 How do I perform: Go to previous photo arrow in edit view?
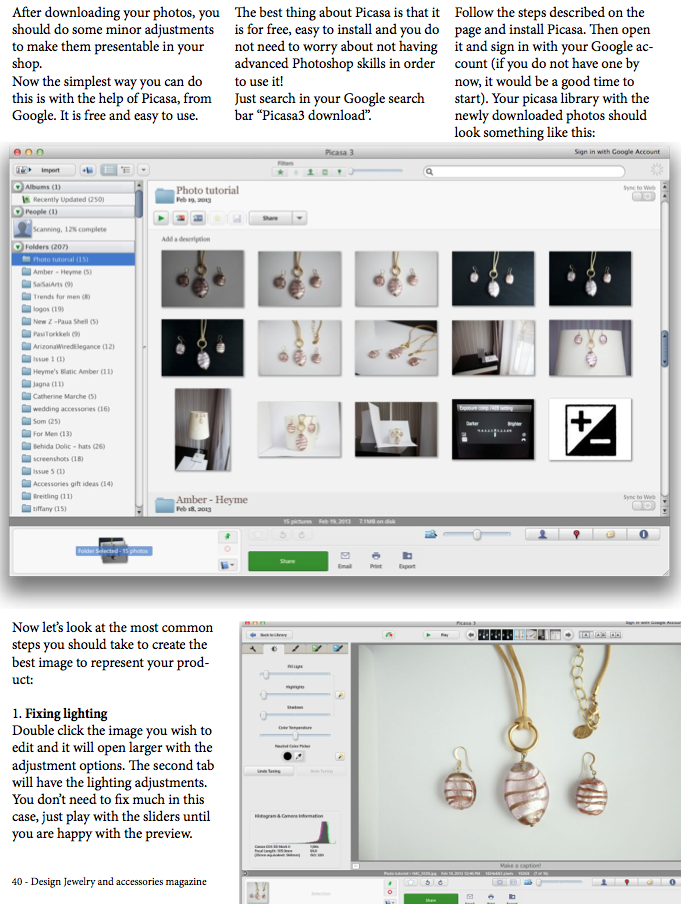click(x=471, y=635)
